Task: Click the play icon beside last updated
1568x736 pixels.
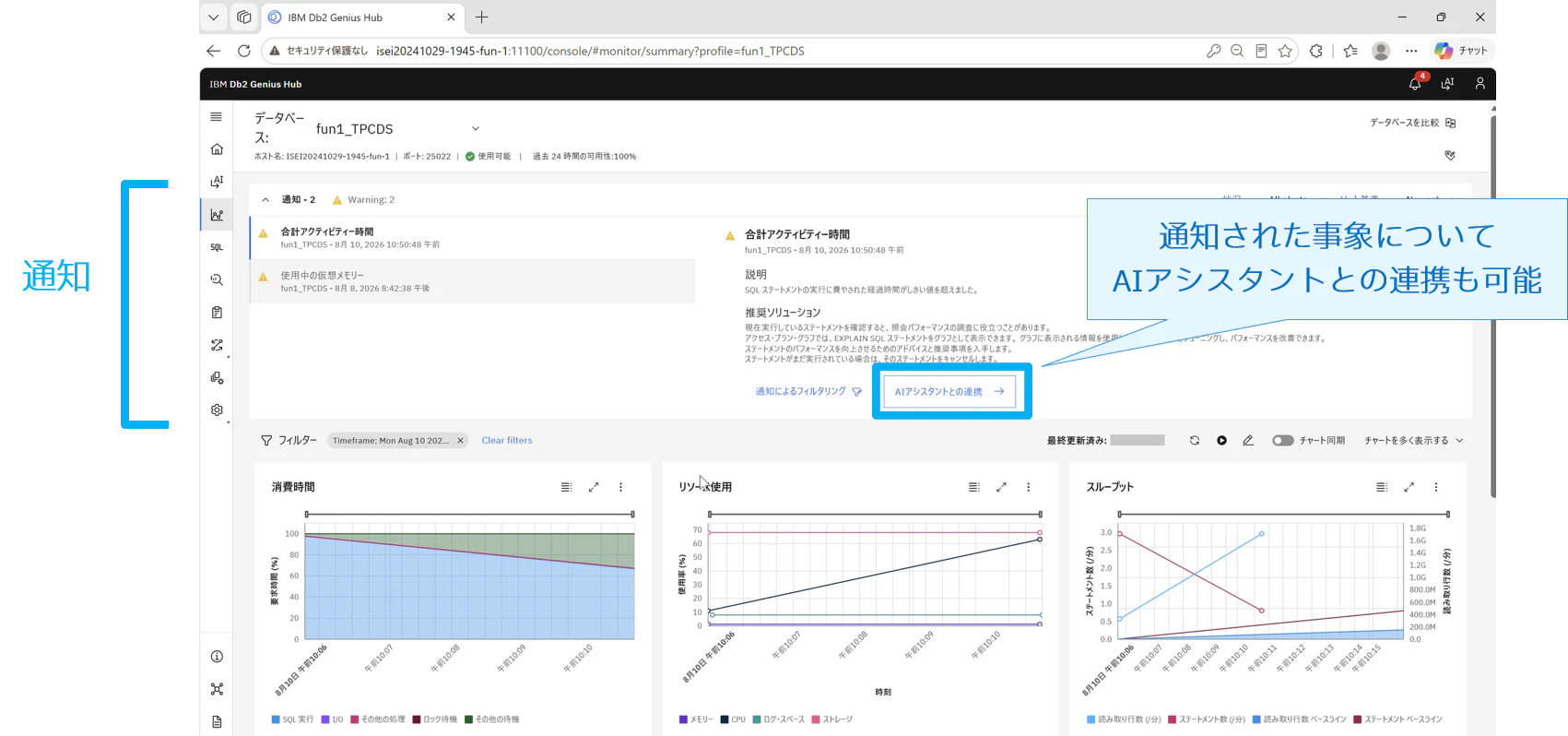Action: pos(1221,441)
